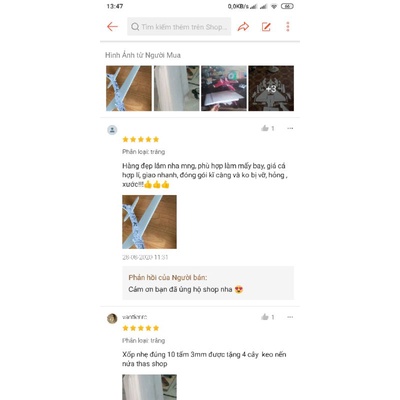Open third buyer photo with red plane
Image resolution: width=400 pixels, height=400 pixels.
pos(224,88)
